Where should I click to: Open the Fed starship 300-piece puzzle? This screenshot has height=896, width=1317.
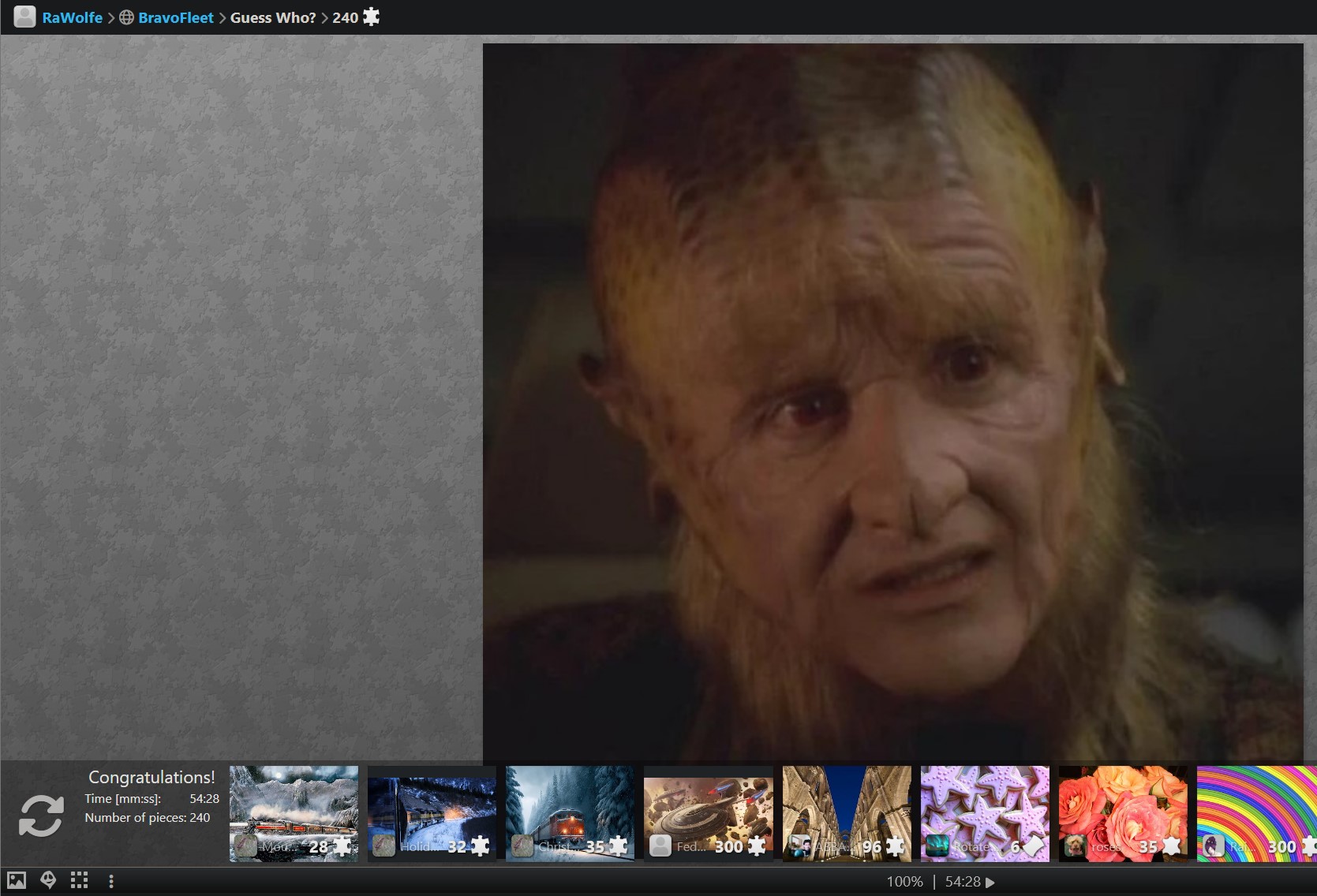click(x=708, y=813)
